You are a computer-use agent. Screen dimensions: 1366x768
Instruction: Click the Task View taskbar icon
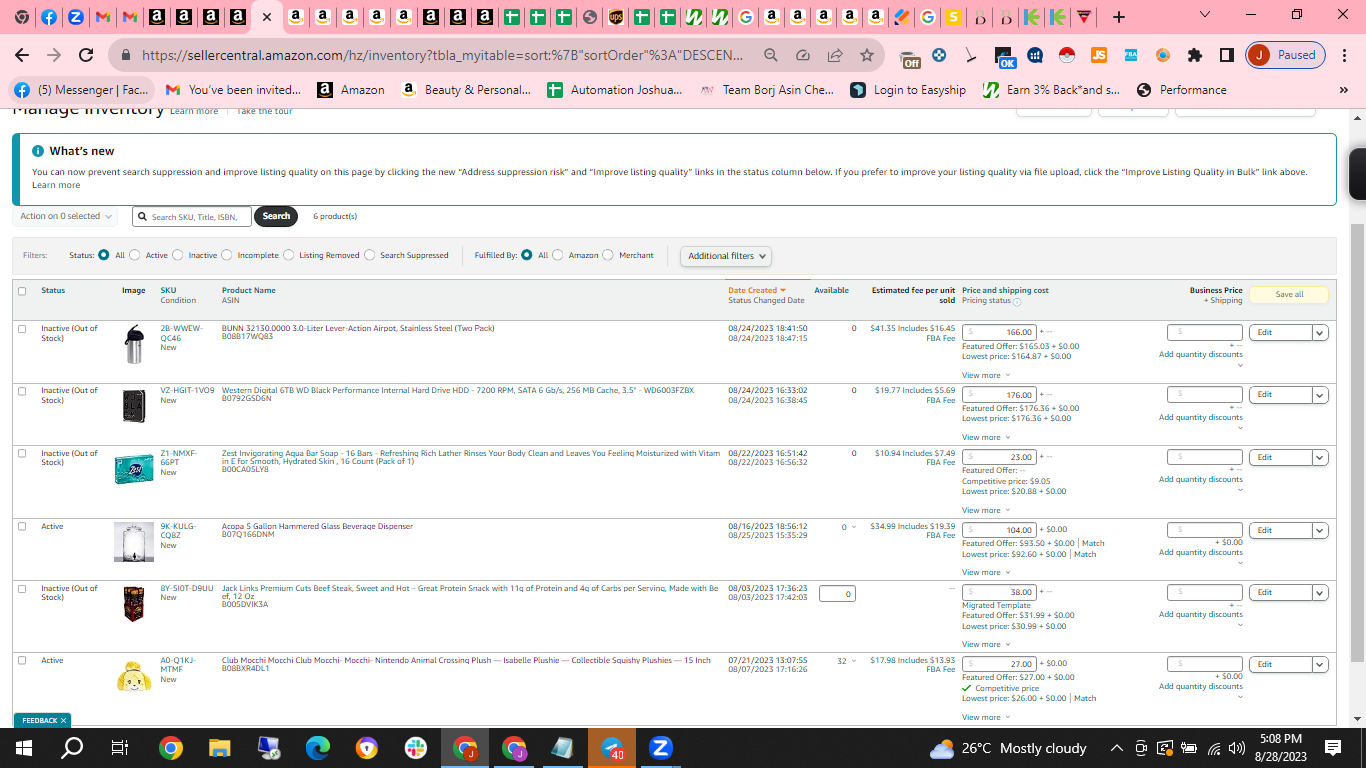pyautogui.click(x=120, y=748)
